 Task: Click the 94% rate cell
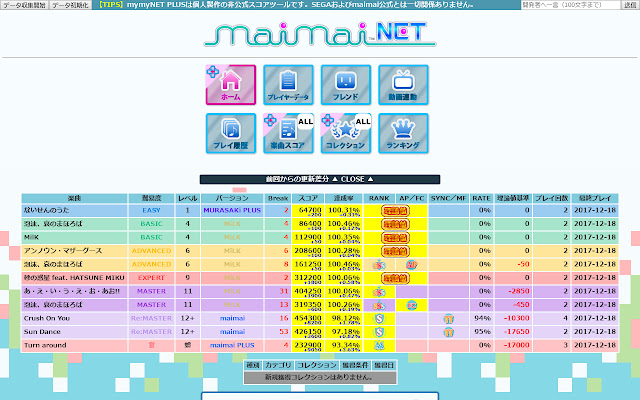(x=481, y=318)
